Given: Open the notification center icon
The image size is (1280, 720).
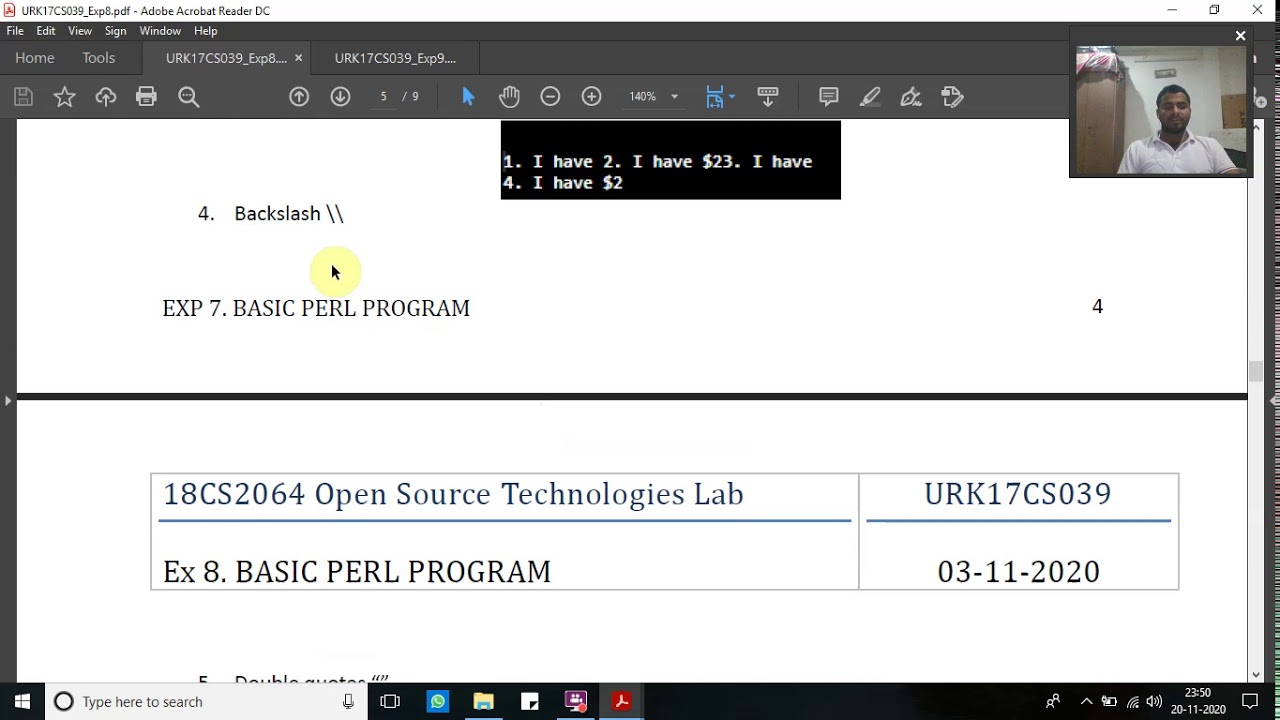Looking at the screenshot, I should click(x=1250, y=702).
